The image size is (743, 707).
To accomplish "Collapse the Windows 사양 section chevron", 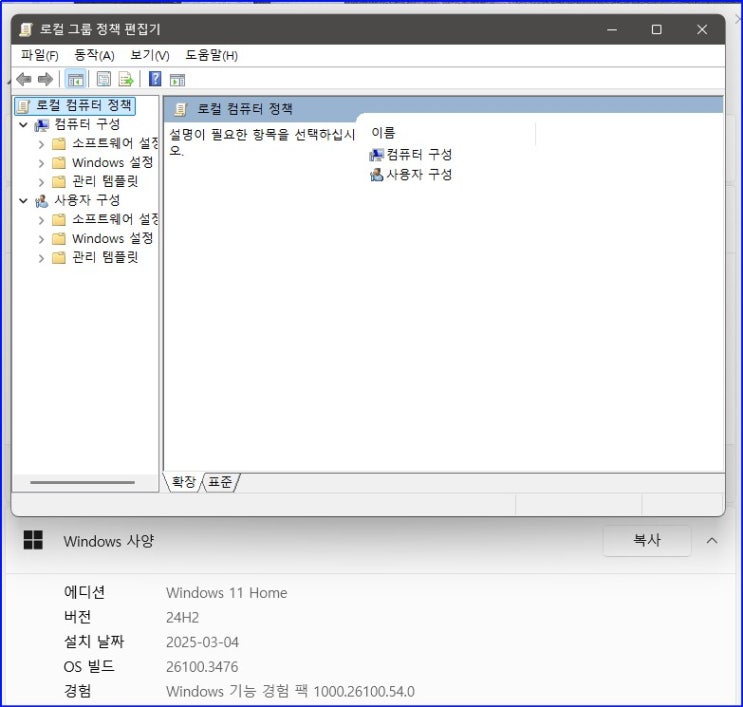I will click(x=712, y=541).
